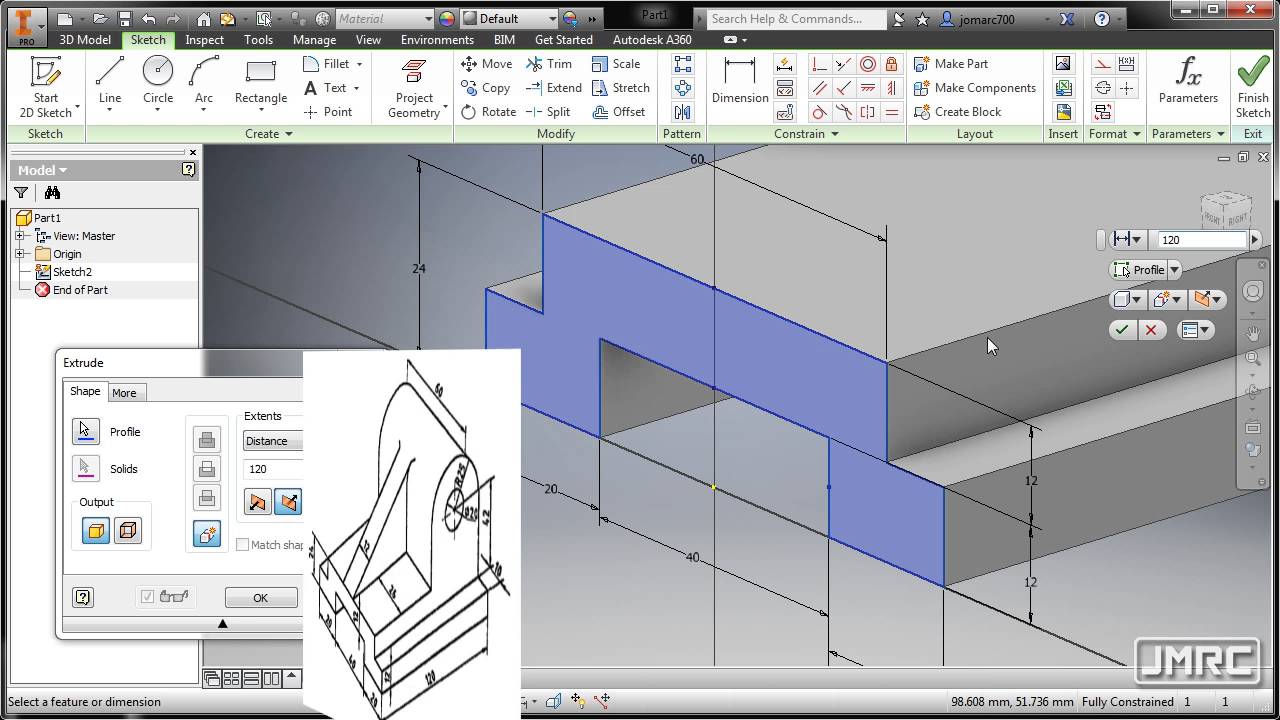
Task: Choose Join operation in Extrude dialog
Action: point(207,440)
